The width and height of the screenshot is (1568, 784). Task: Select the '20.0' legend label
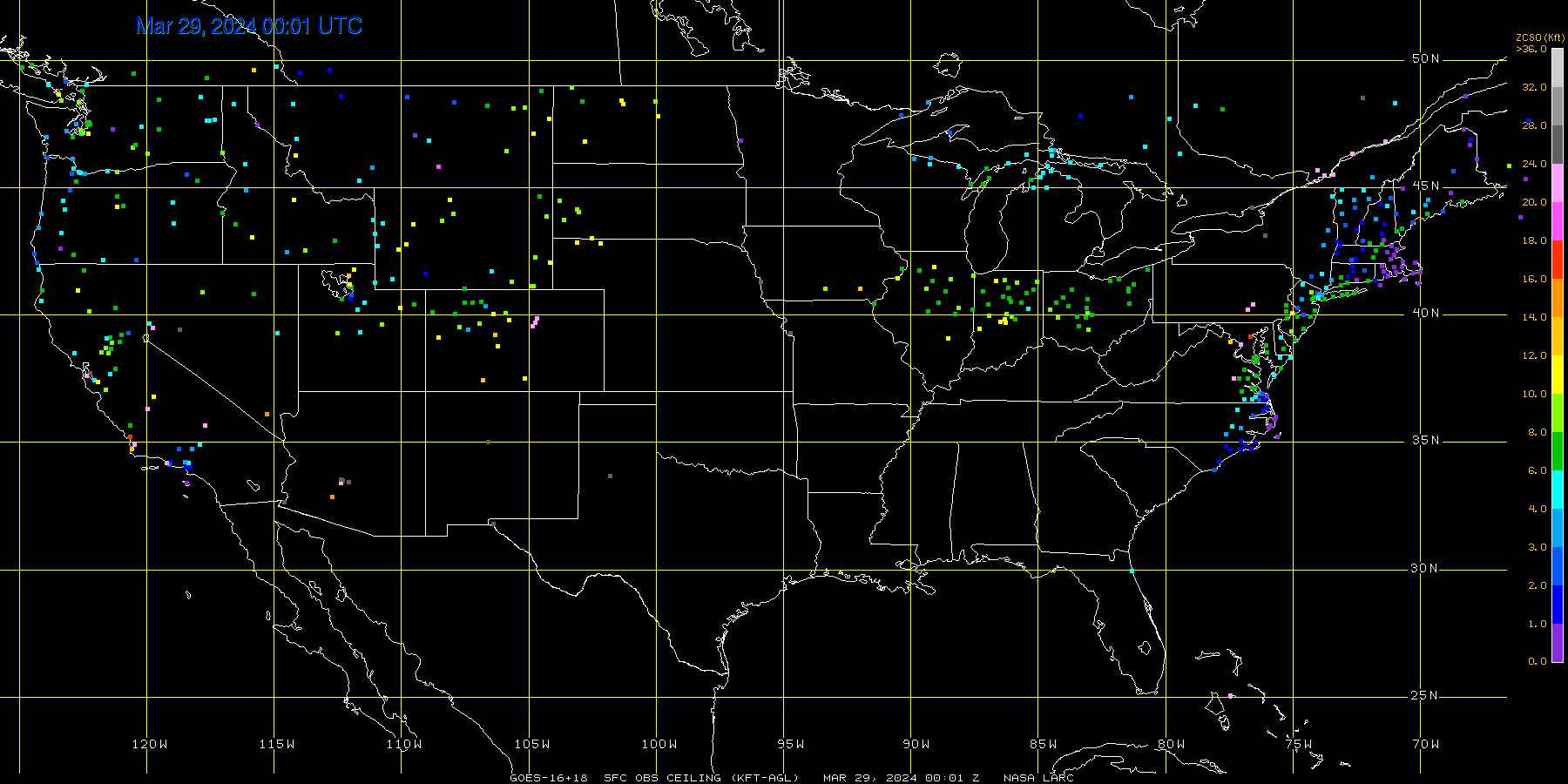coord(1534,202)
